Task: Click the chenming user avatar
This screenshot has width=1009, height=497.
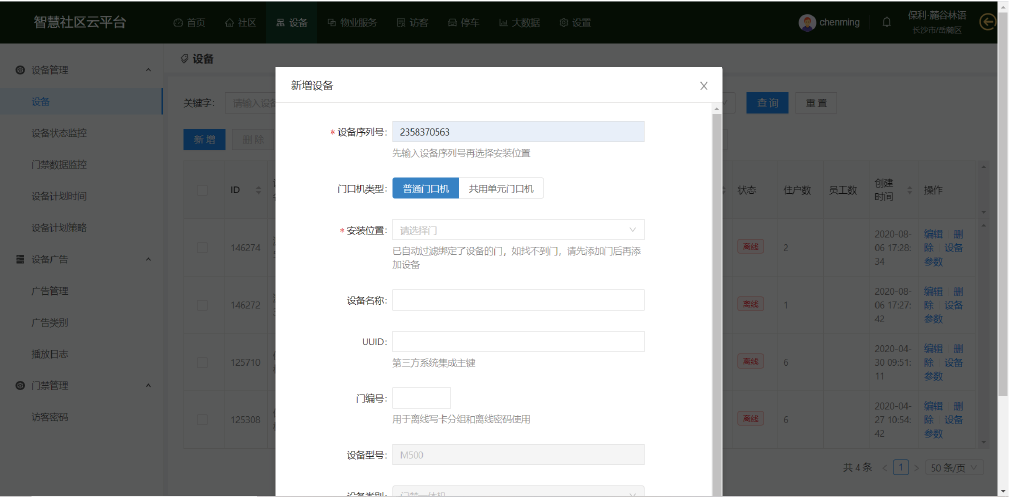Action: point(807,23)
